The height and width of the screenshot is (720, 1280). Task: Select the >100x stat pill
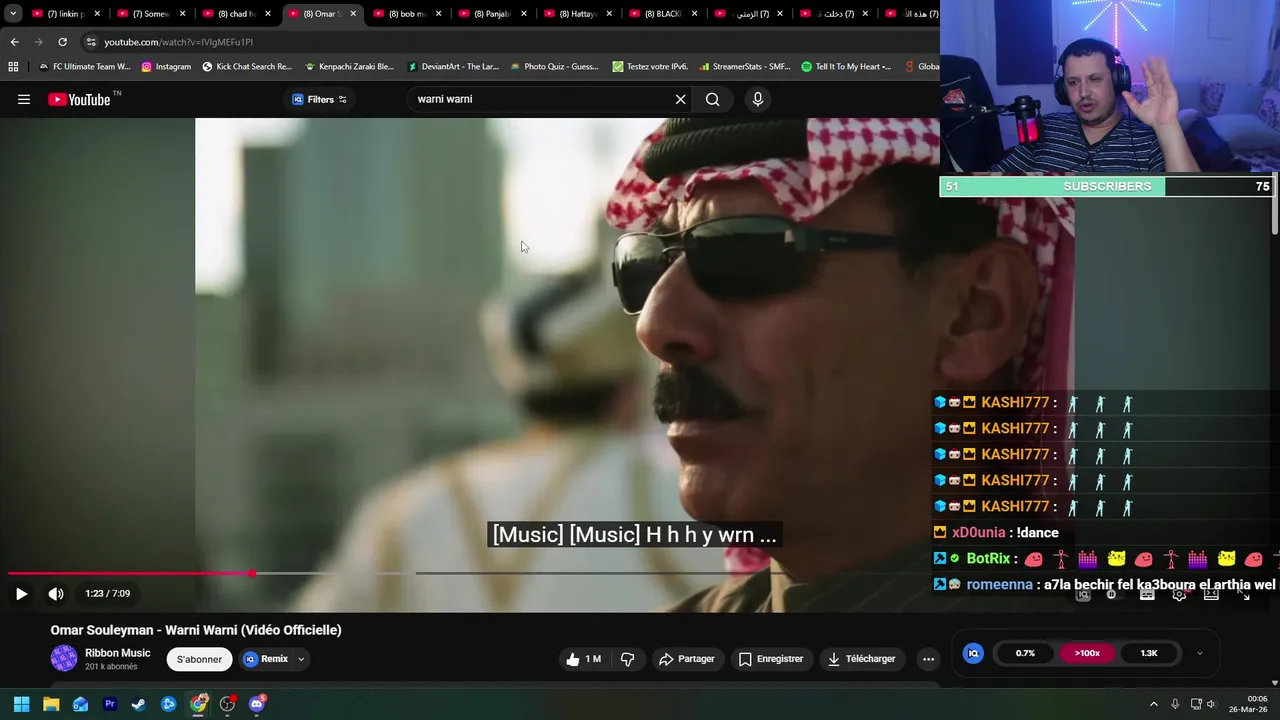click(1087, 653)
